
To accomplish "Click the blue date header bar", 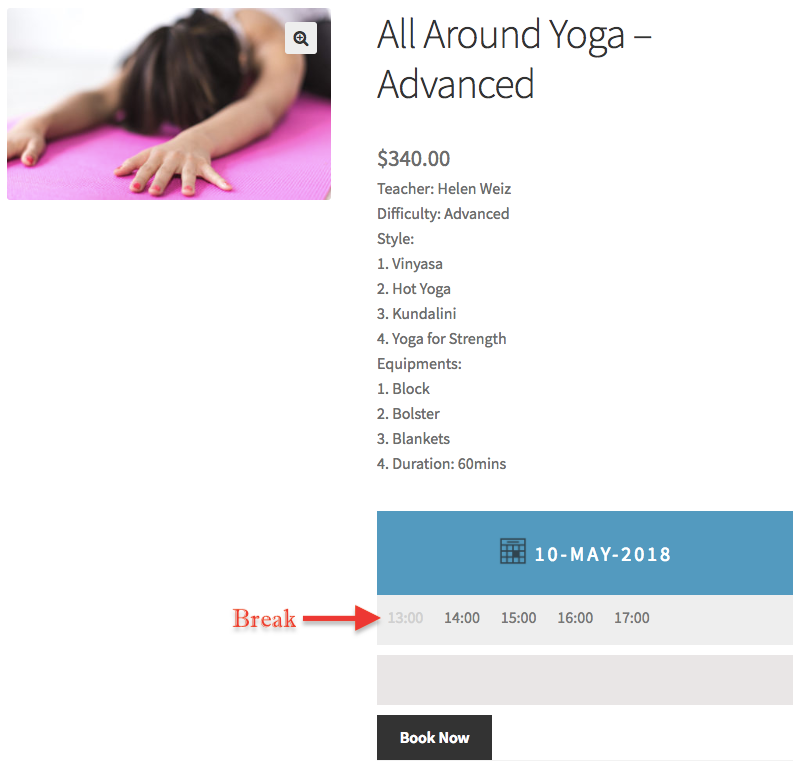I will point(585,553).
